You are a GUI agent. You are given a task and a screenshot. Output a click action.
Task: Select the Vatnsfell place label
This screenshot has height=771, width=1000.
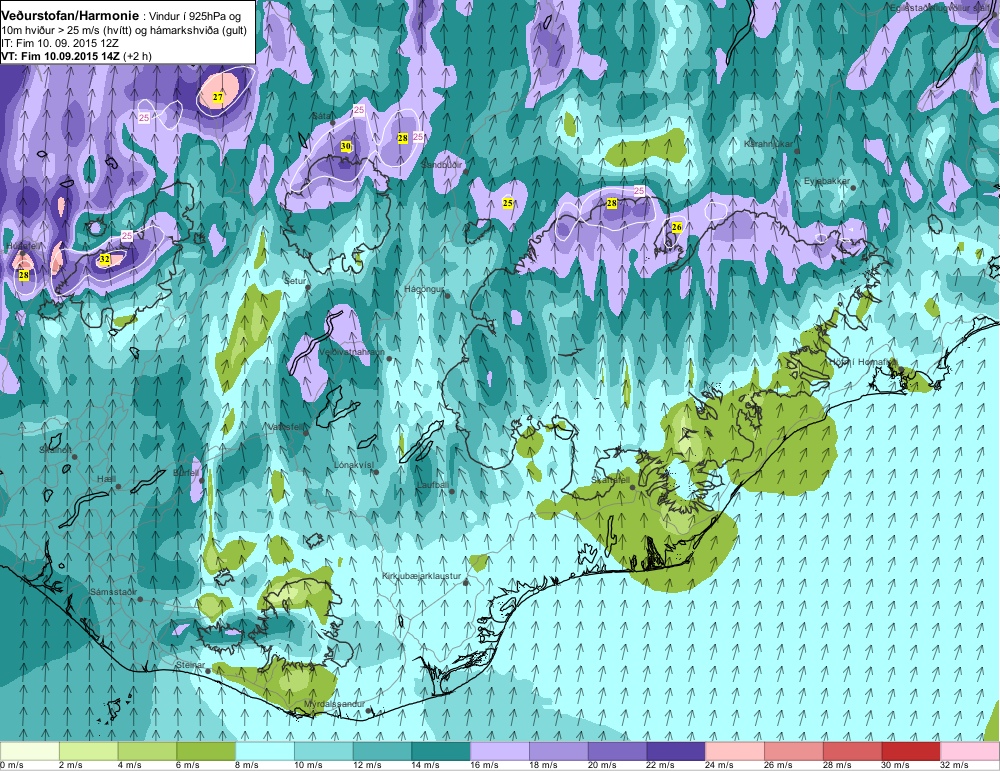(x=286, y=427)
